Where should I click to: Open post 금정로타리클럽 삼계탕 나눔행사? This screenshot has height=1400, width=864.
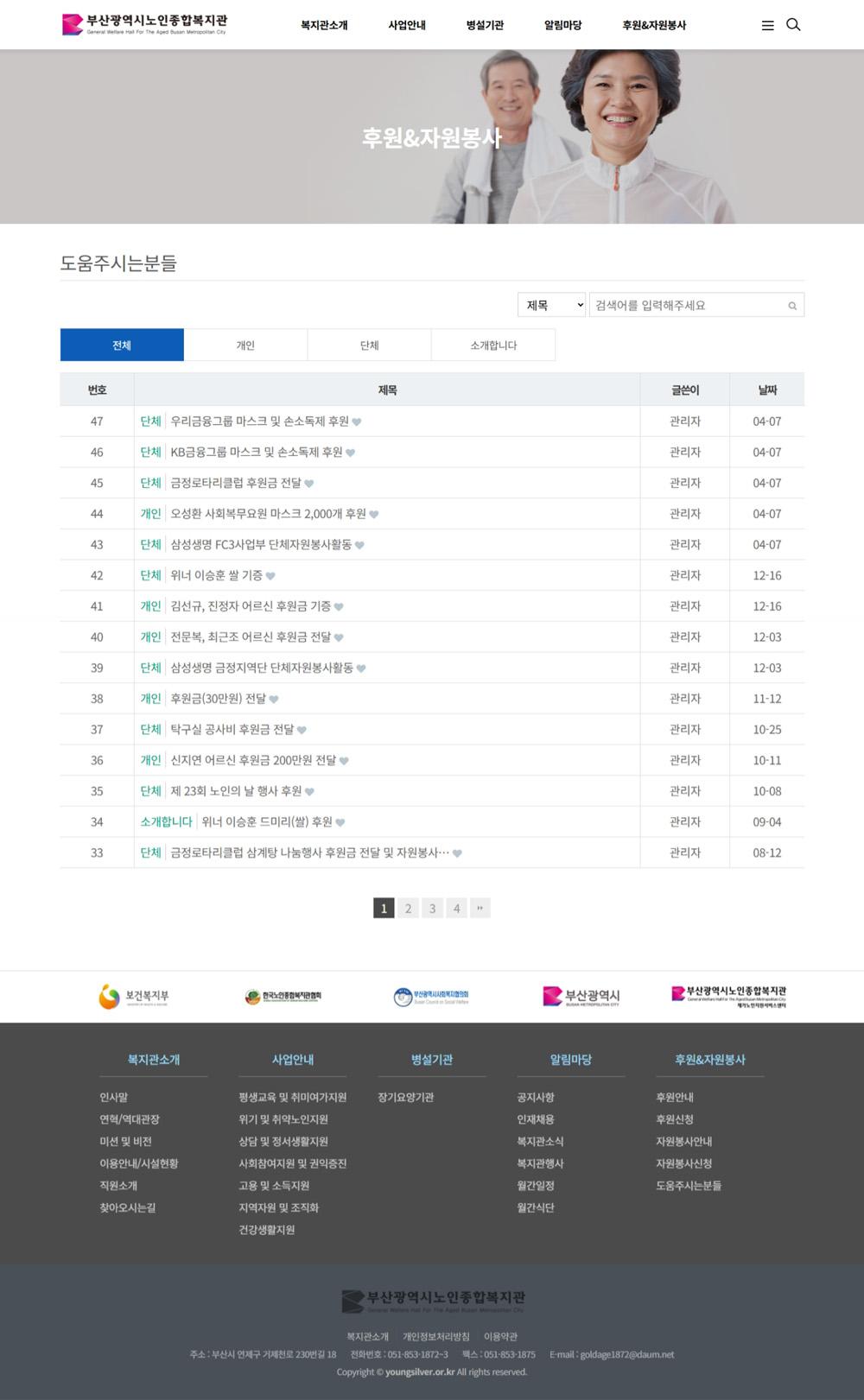(309, 852)
